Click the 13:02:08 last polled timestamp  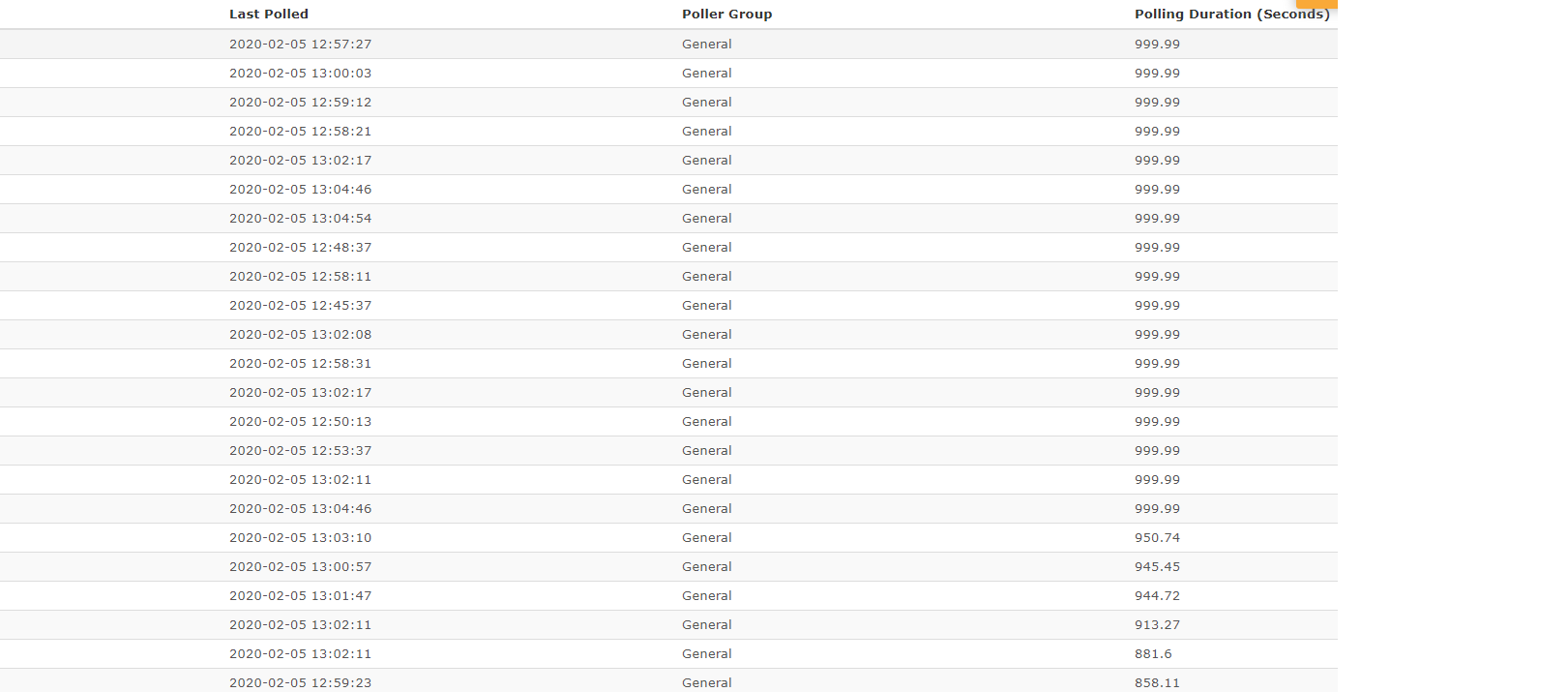[x=300, y=335]
